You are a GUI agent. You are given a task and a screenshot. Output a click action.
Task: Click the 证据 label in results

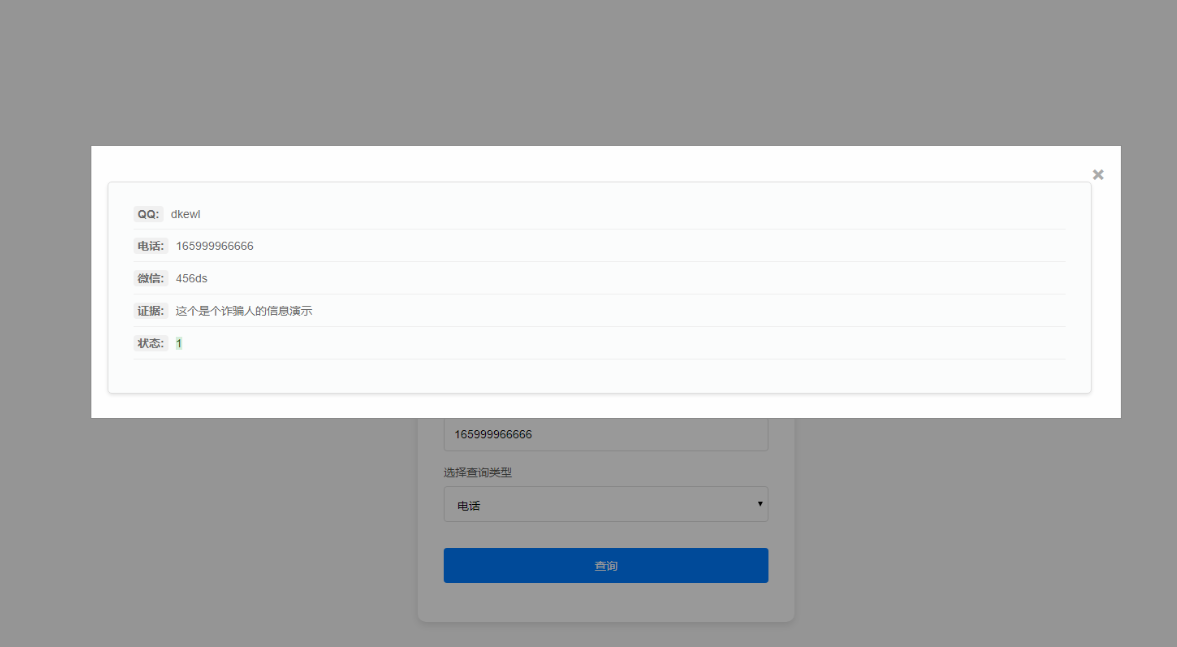(150, 311)
